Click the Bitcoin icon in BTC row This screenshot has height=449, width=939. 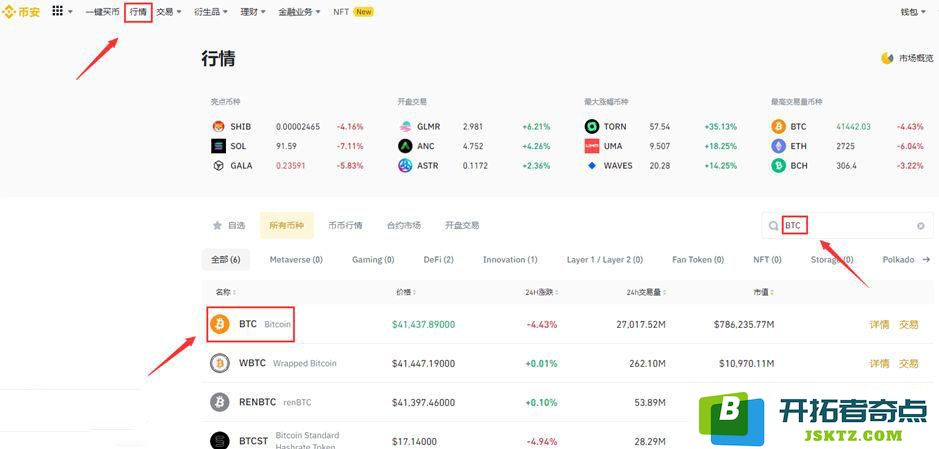coord(220,324)
